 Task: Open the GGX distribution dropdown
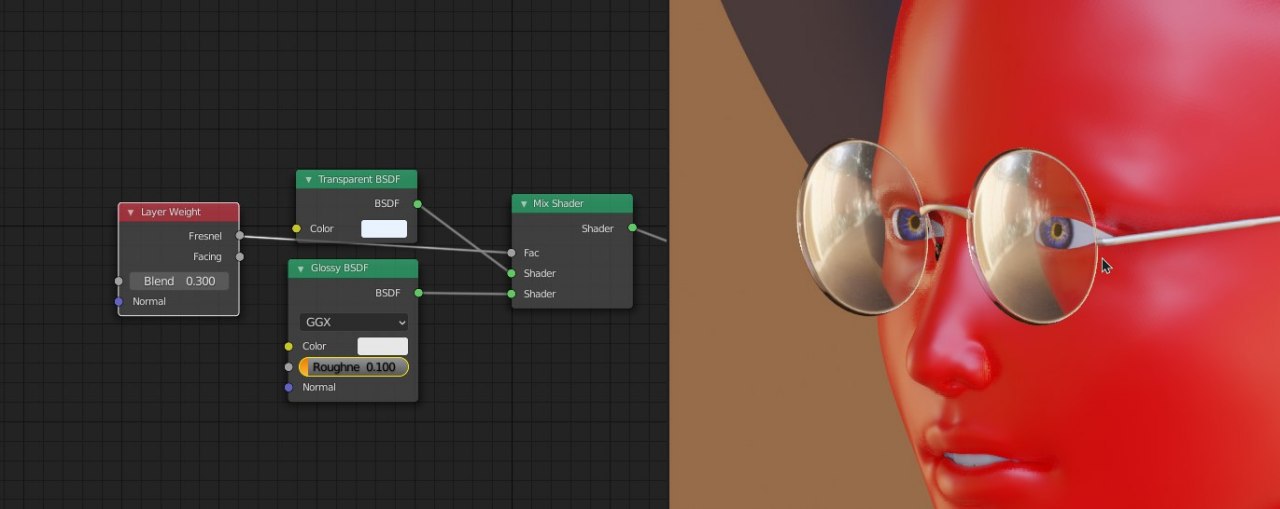coord(354,322)
